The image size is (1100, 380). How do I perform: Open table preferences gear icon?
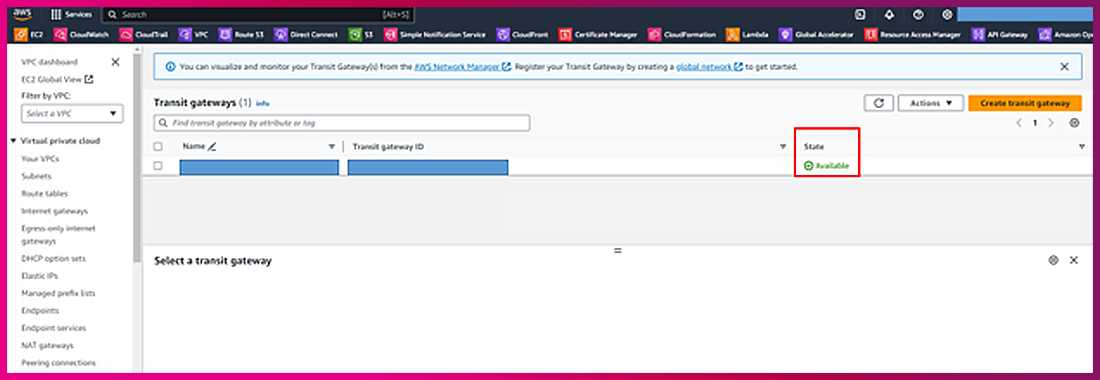pyautogui.click(x=1074, y=123)
